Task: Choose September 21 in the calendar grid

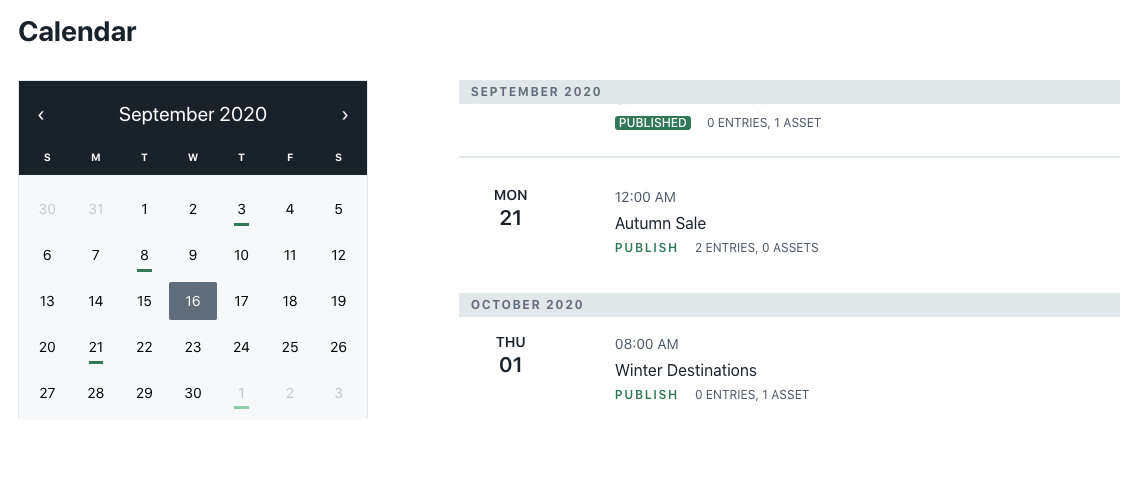Action: [96, 347]
